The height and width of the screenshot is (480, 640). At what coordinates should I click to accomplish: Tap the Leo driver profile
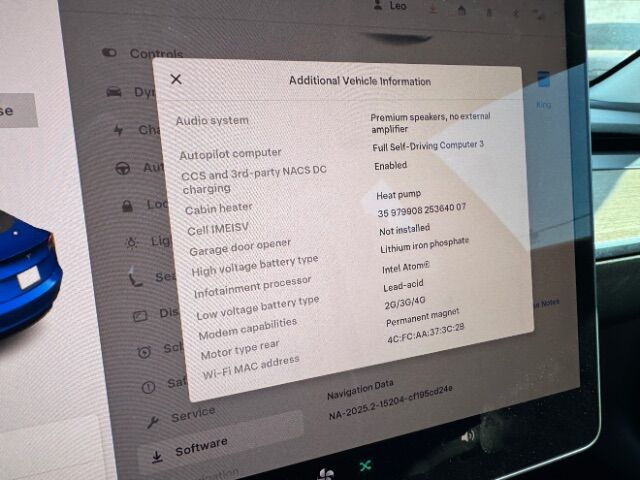[x=398, y=6]
